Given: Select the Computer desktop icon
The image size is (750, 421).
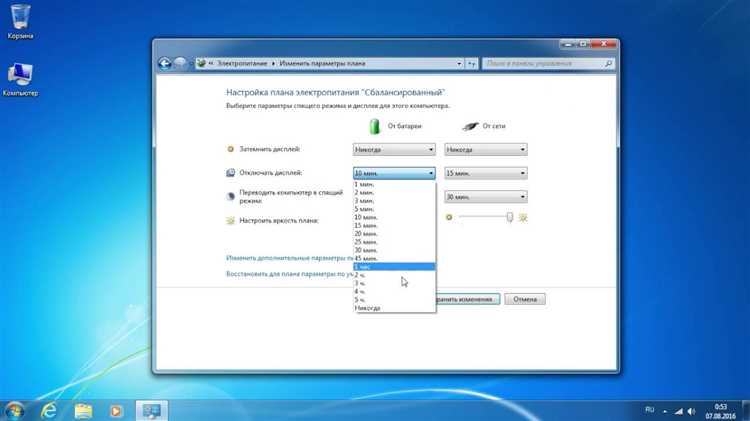Looking at the screenshot, I should [x=20, y=79].
